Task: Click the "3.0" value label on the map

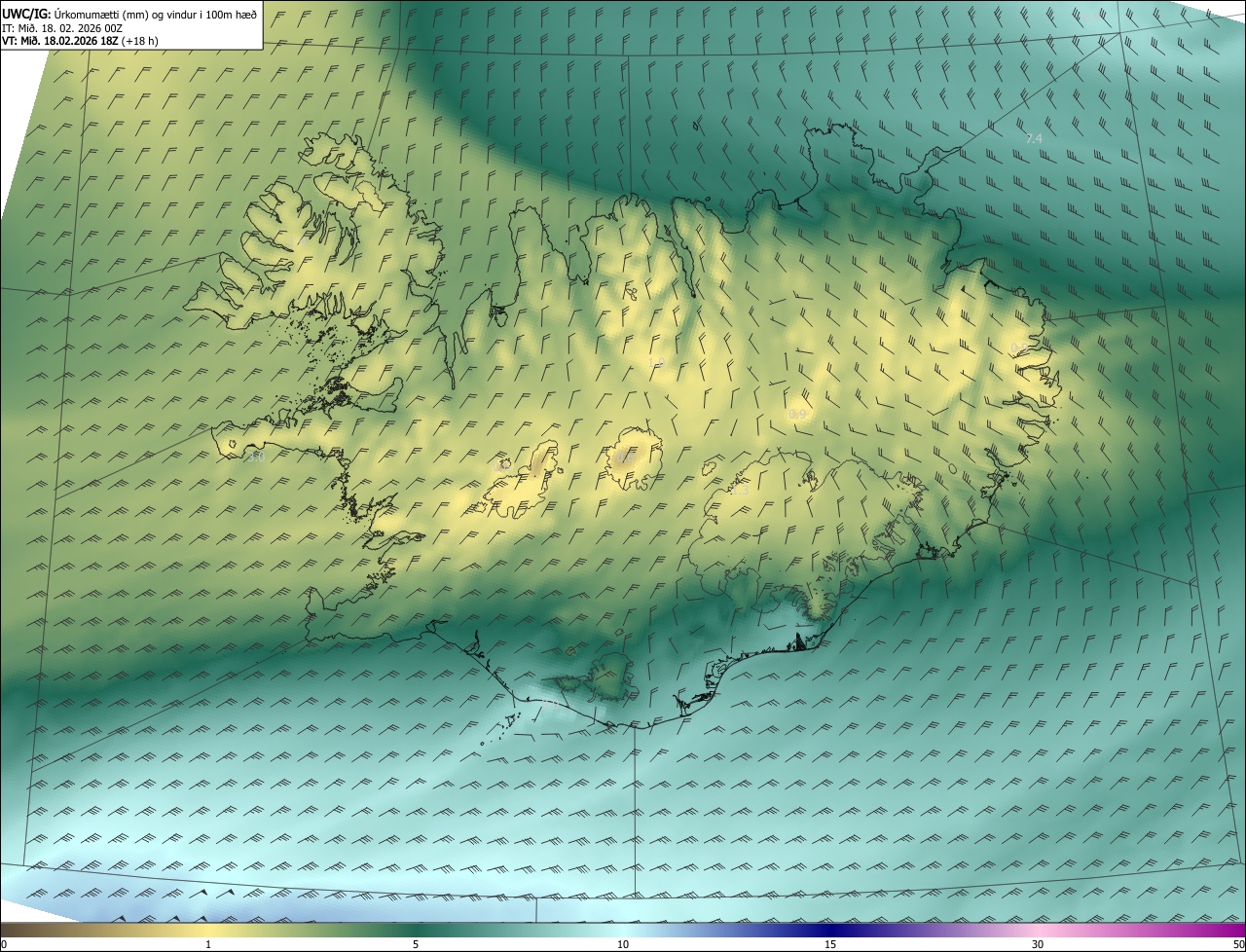Action: click(x=256, y=455)
